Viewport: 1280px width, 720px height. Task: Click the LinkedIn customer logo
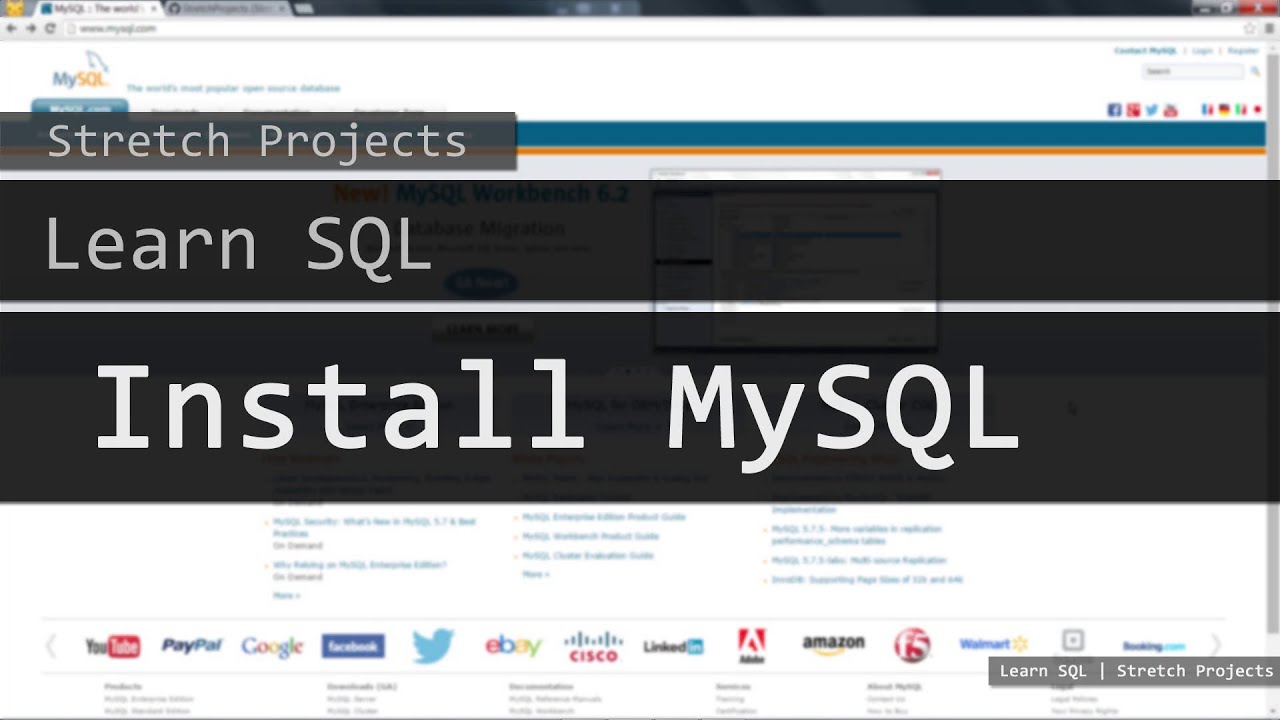(673, 647)
